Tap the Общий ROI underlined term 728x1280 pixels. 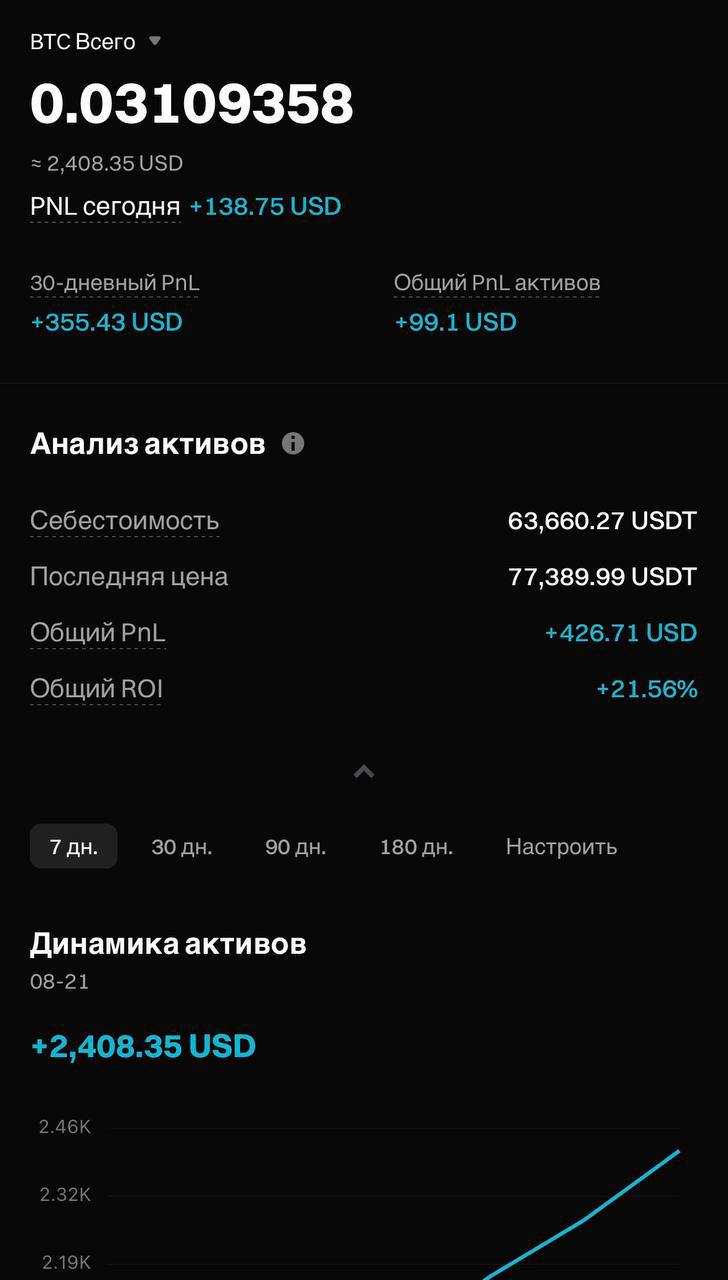coord(96,689)
